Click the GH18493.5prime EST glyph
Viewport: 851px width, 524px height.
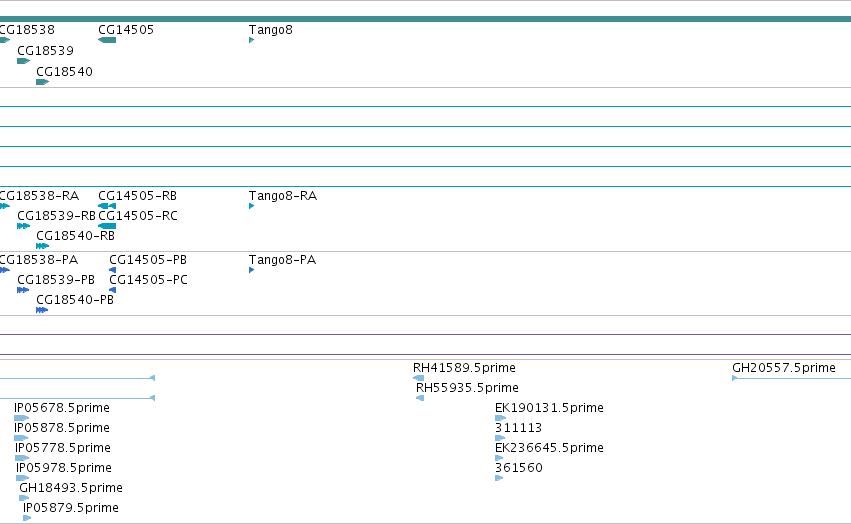pyautogui.click(x=24, y=499)
